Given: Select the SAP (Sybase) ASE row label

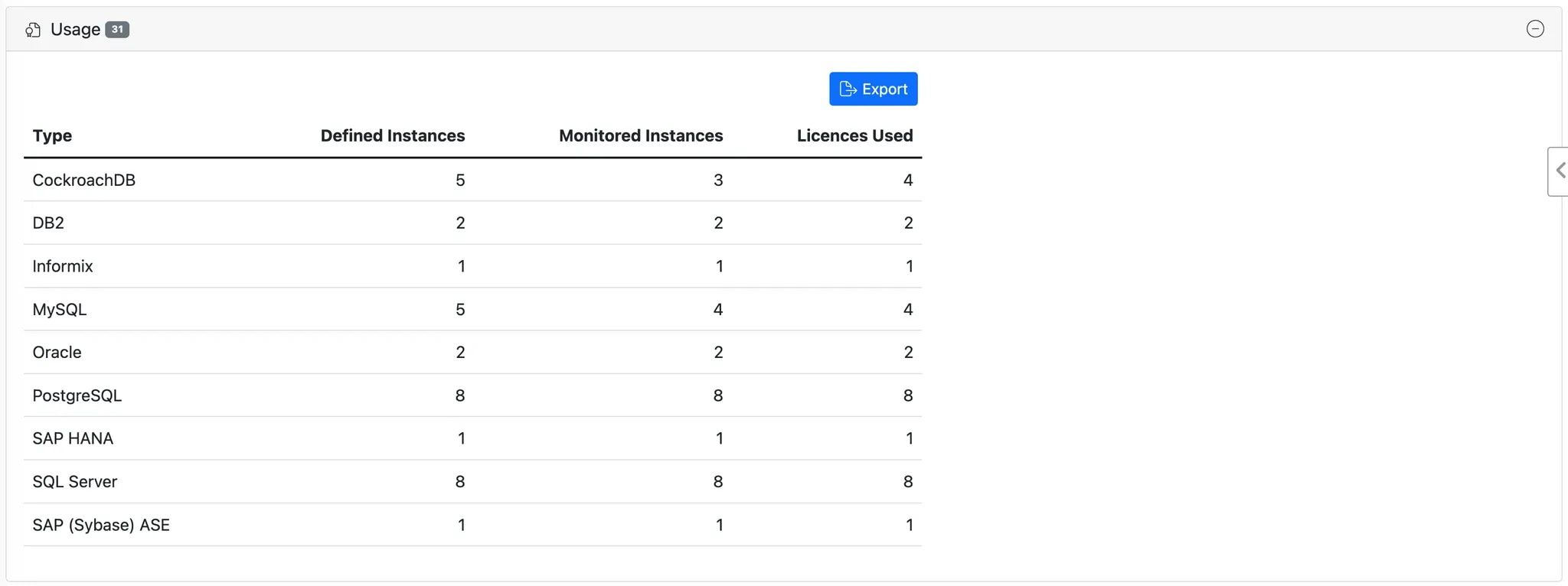Looking at the screenshot, I should point(101,525).
